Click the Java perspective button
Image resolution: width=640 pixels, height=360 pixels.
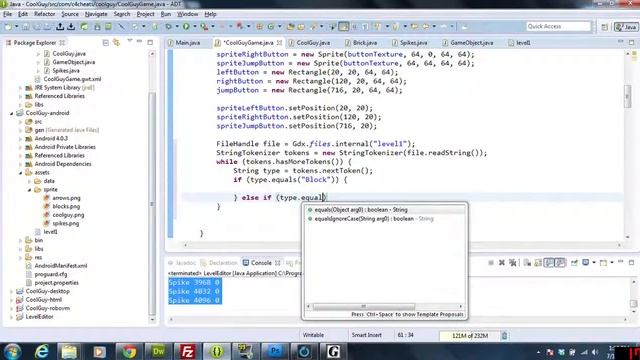626,27
